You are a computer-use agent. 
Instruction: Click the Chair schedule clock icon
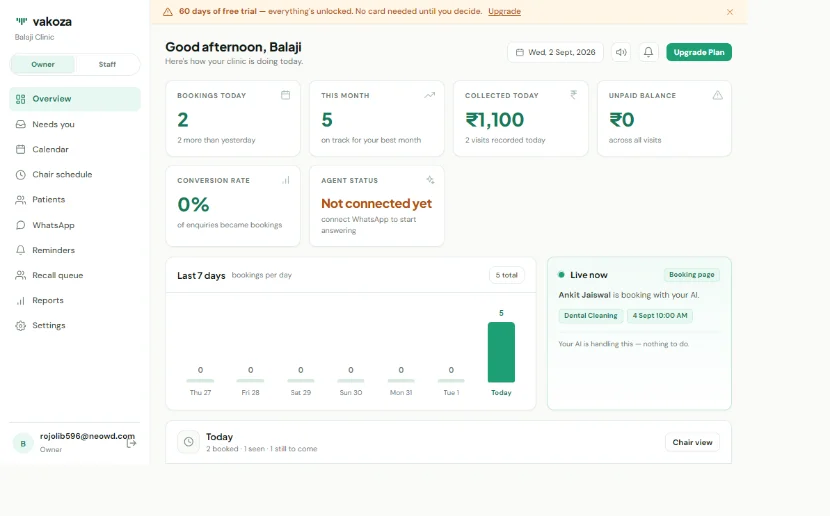[21, 175]
